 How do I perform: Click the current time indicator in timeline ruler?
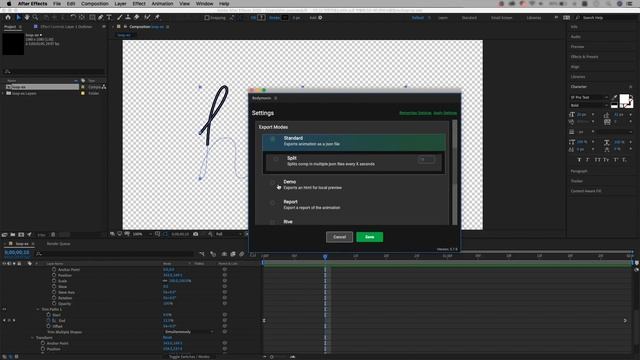tap(325, 256)
